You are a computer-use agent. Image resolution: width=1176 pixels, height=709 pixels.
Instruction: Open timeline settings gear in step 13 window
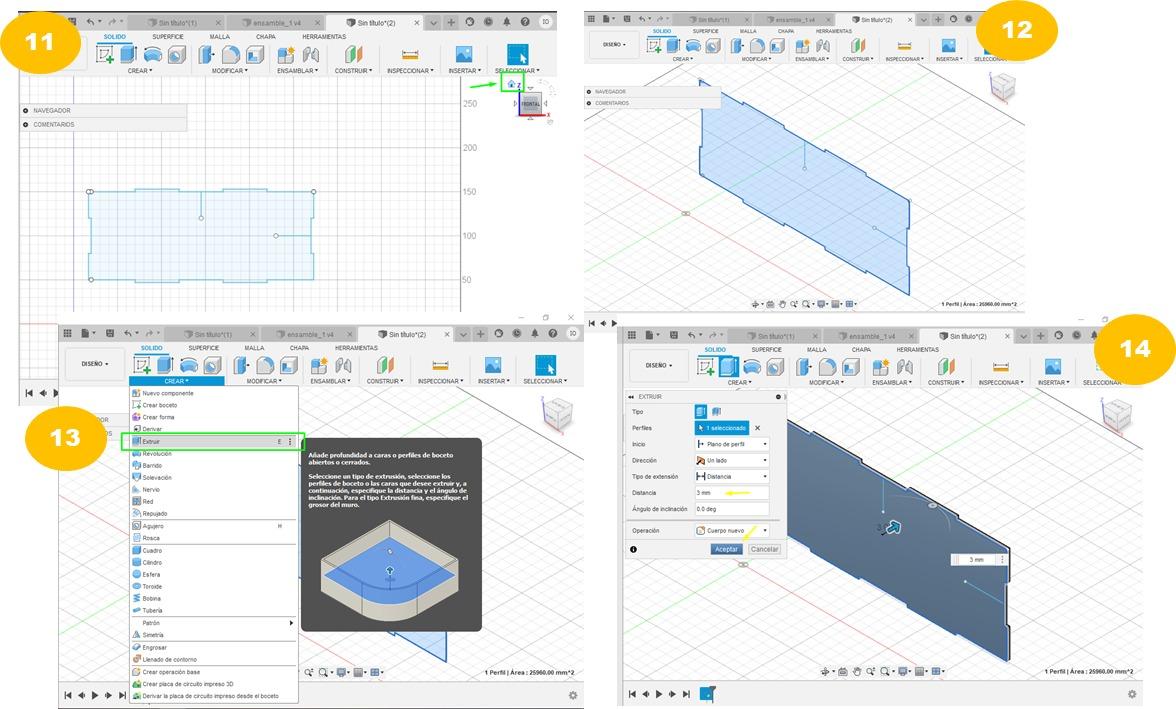573,695
